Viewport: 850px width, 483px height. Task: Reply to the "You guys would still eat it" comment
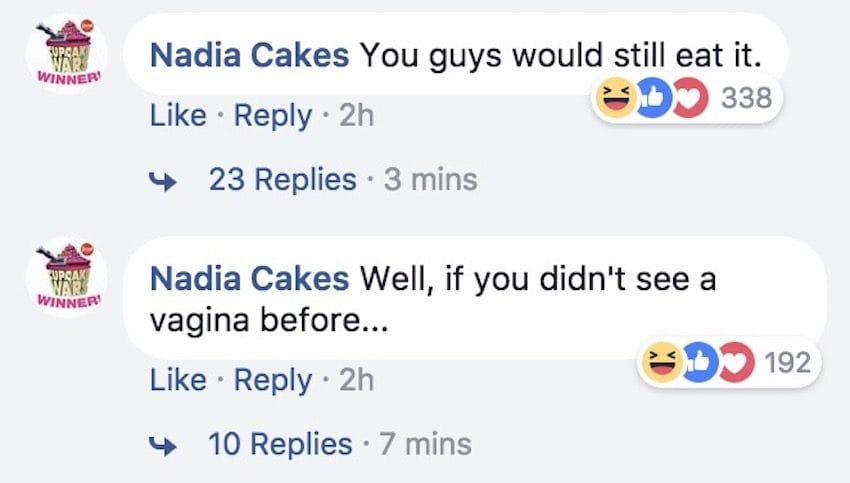273,117
